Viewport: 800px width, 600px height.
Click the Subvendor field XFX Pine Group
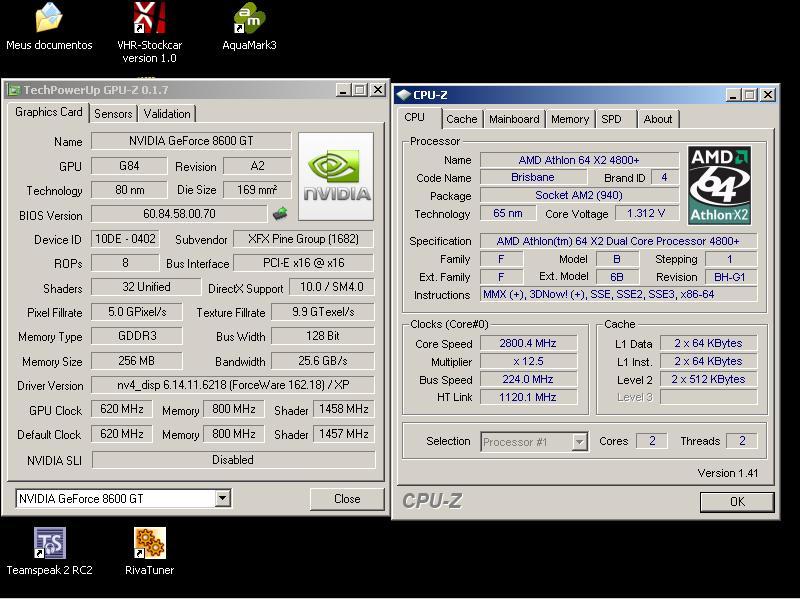[x=303, y=239]
